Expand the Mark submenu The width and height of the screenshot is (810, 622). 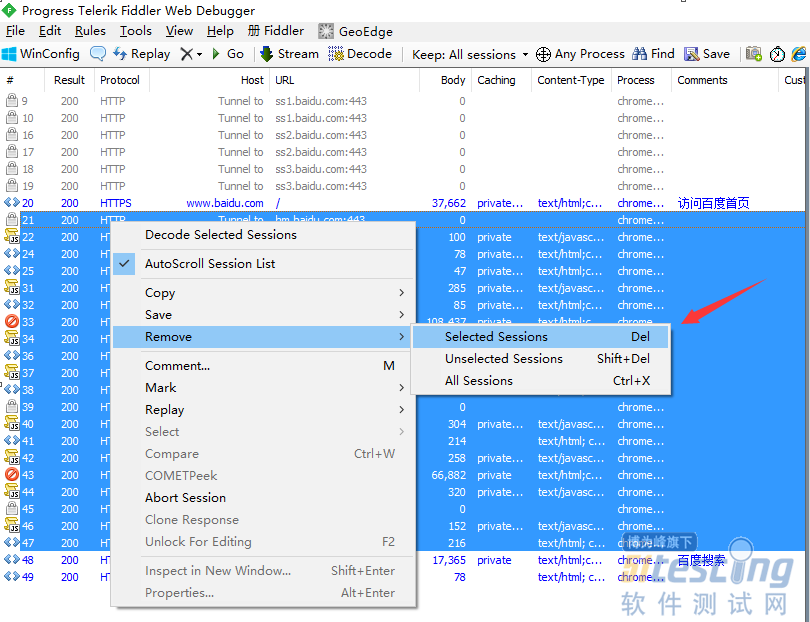click(x=263, y=387)
